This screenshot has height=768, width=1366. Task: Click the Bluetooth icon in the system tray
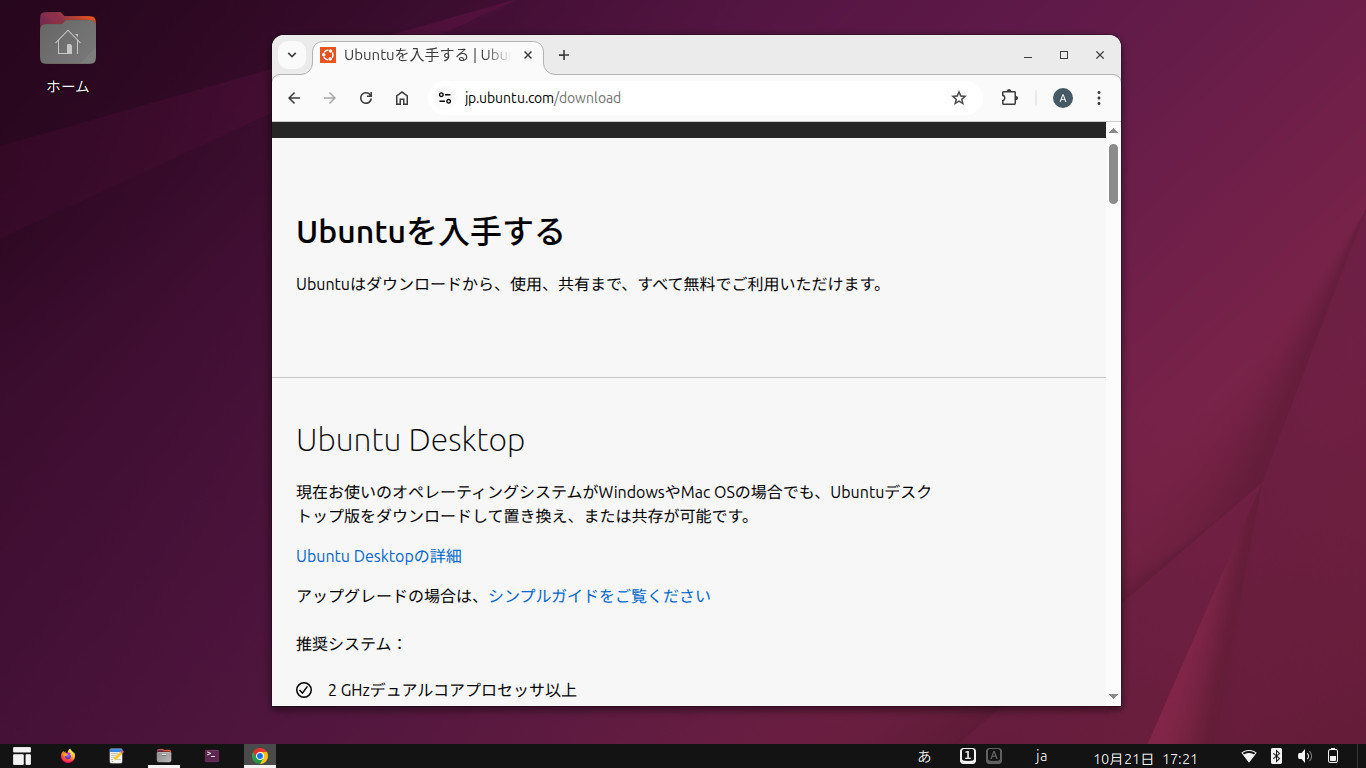pyautogui.click(x=1275, y=756)
